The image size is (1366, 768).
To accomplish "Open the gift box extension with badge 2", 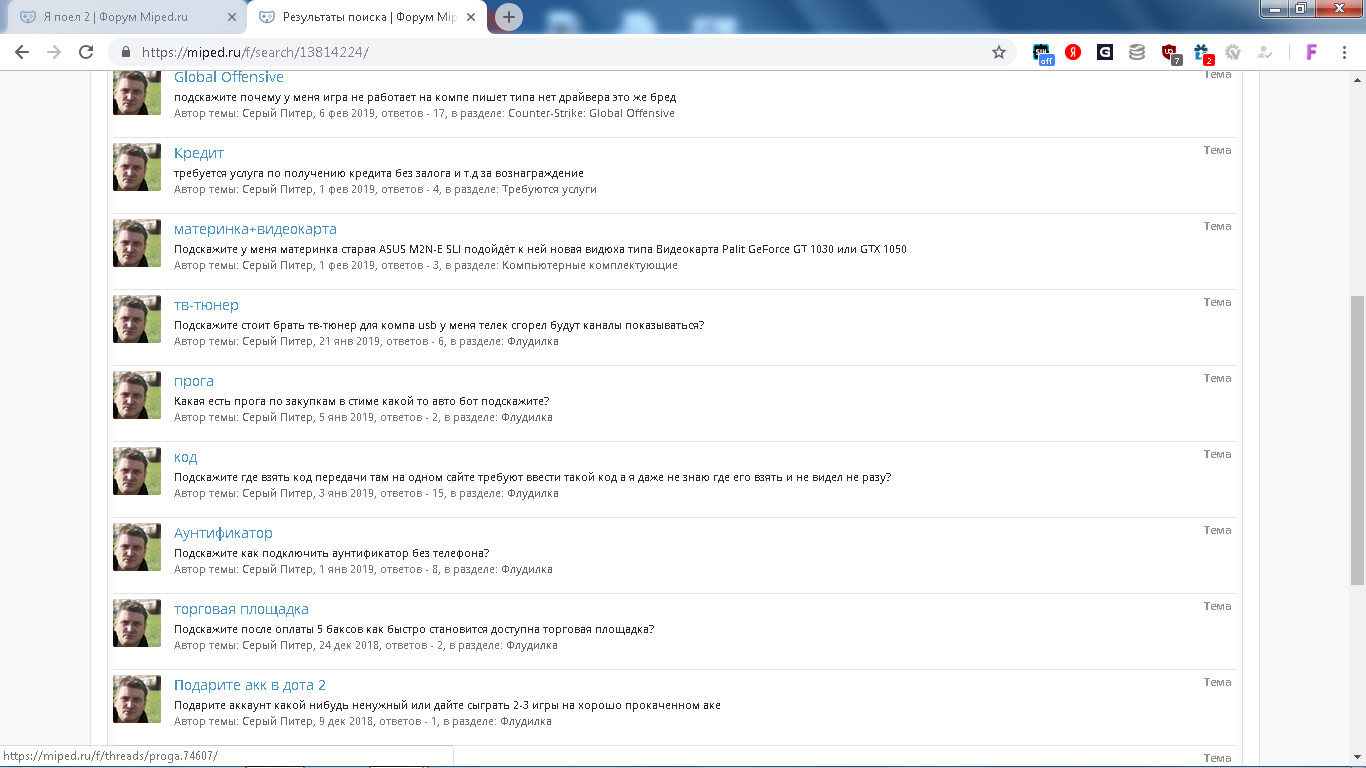I will 1203,53.
